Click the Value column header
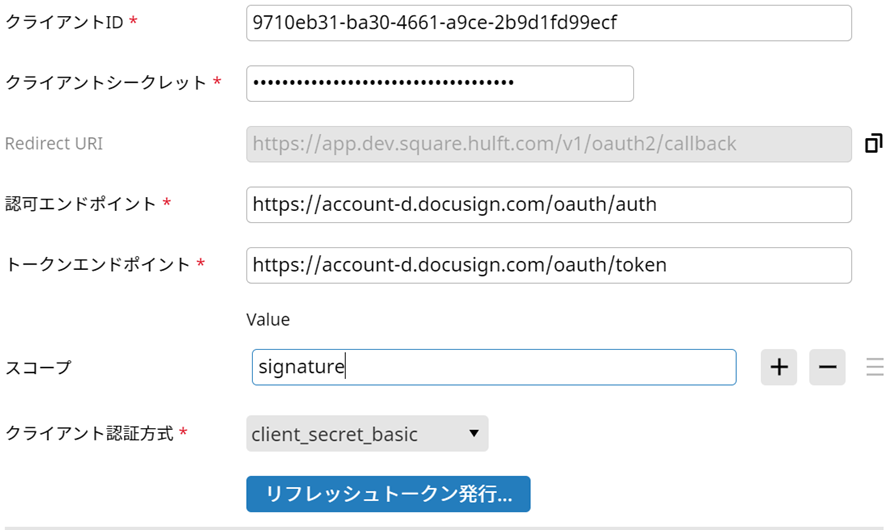Image resolution: width=886 pixels, height=530 pixels. pyautogui.click(x=268, y=320)
